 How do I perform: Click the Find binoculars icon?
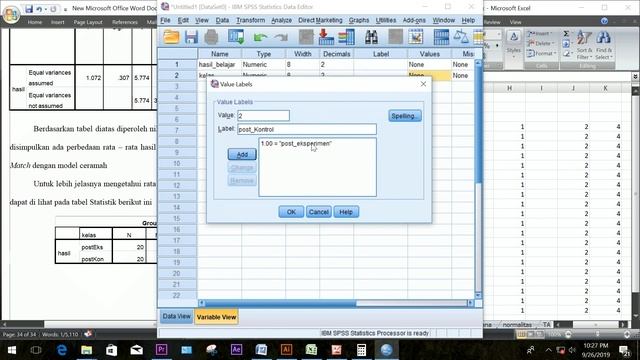(x=371, y=37)
